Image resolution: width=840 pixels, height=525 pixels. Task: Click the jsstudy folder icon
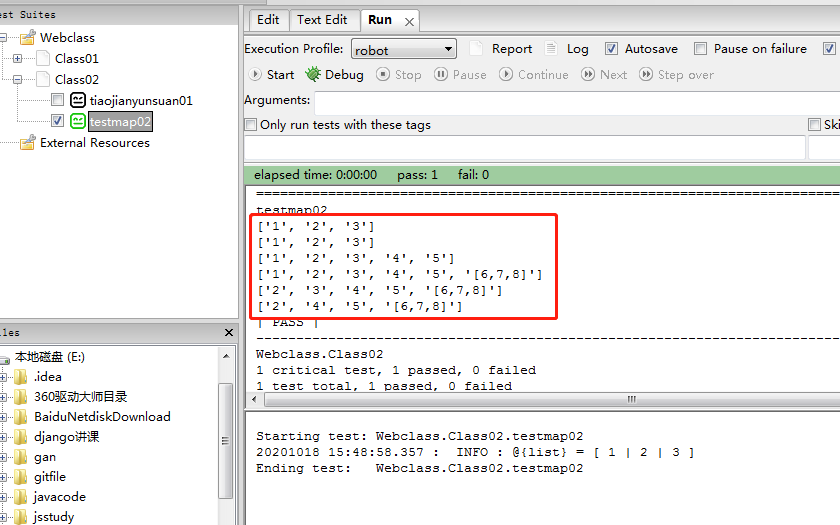pos(20,517)
